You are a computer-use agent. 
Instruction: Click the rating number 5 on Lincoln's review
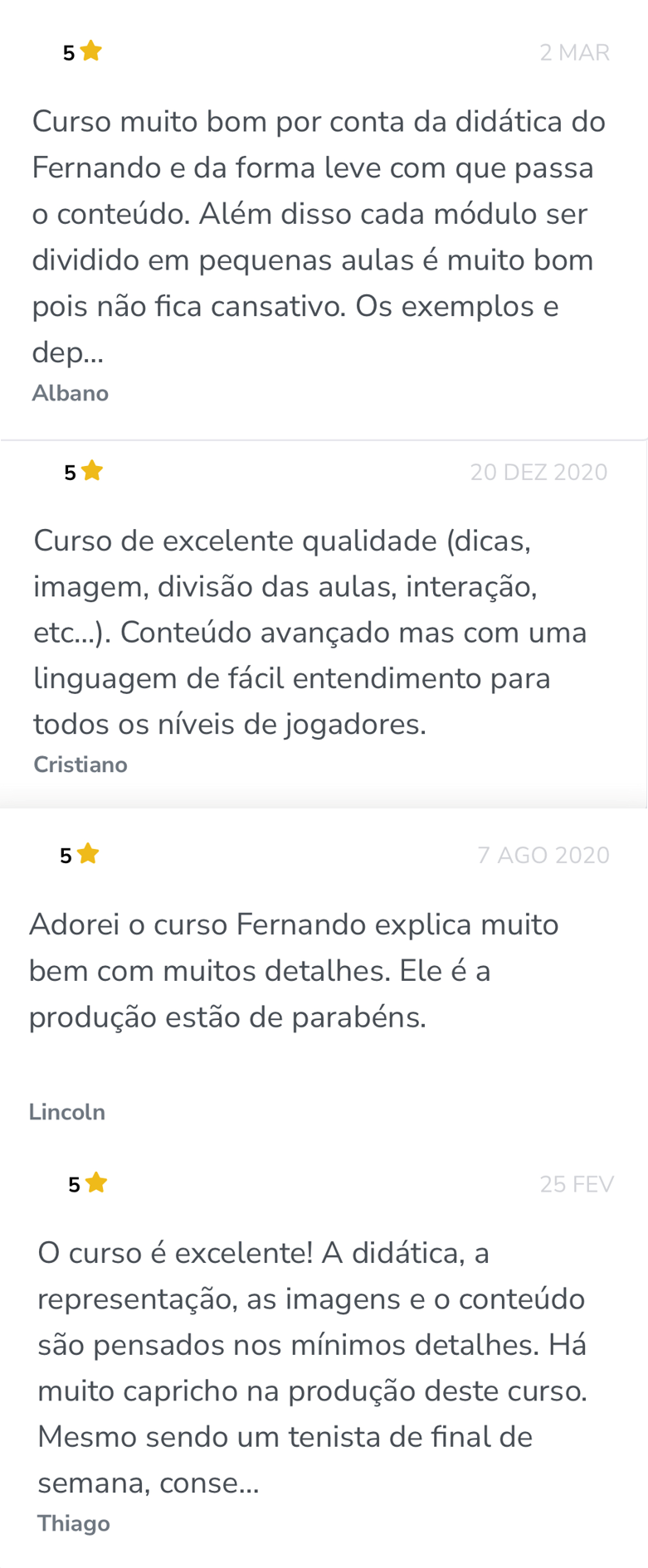pos(66,856)
